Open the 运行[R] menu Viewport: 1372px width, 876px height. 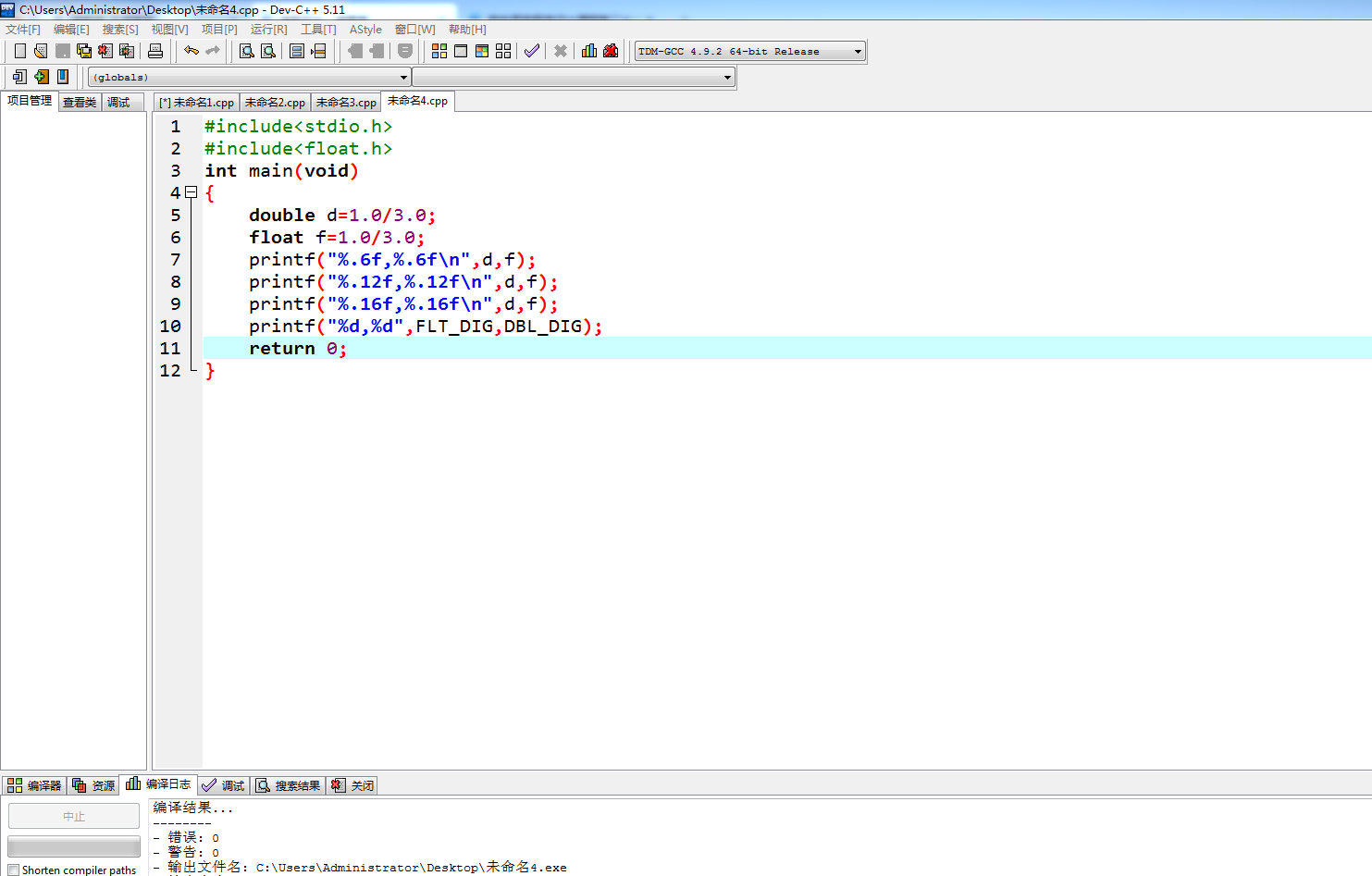tap(268, 30)
